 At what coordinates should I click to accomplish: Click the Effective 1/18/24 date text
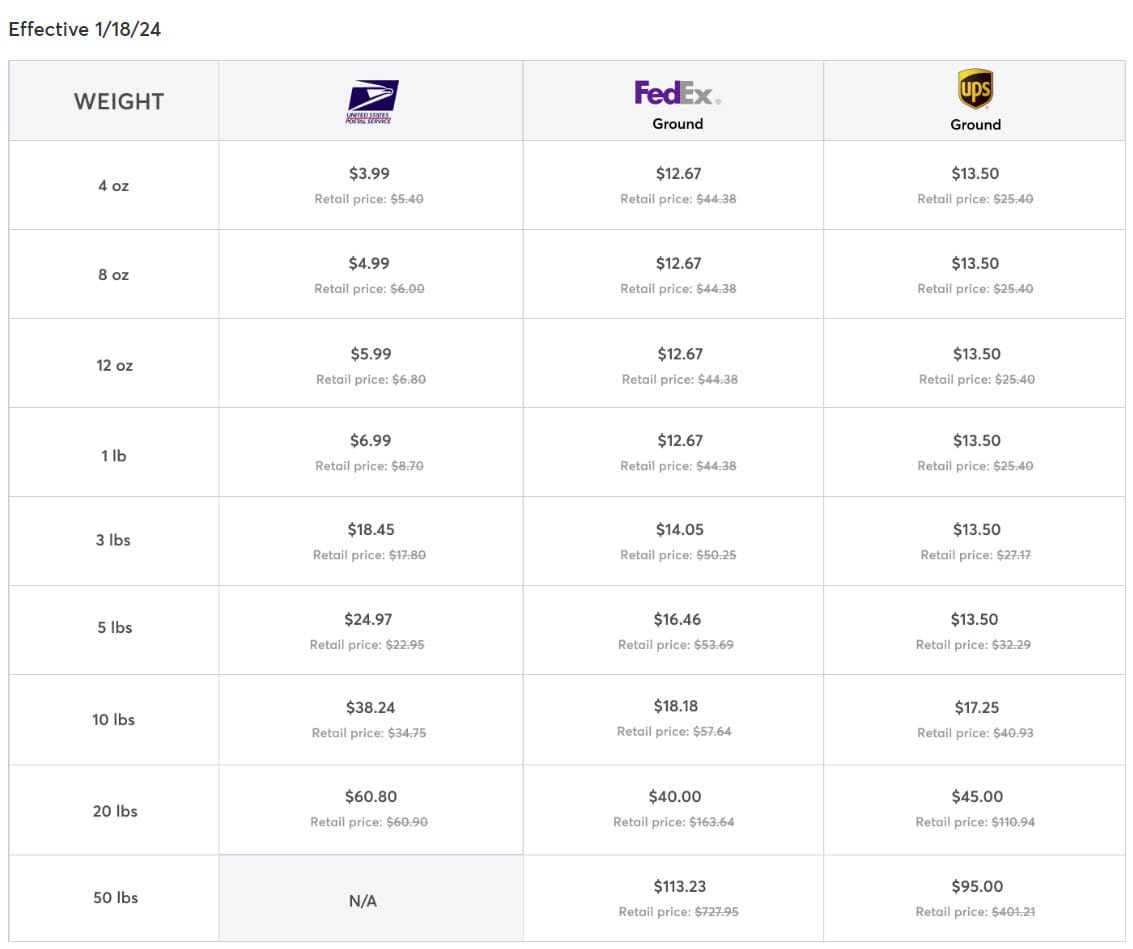85,30
